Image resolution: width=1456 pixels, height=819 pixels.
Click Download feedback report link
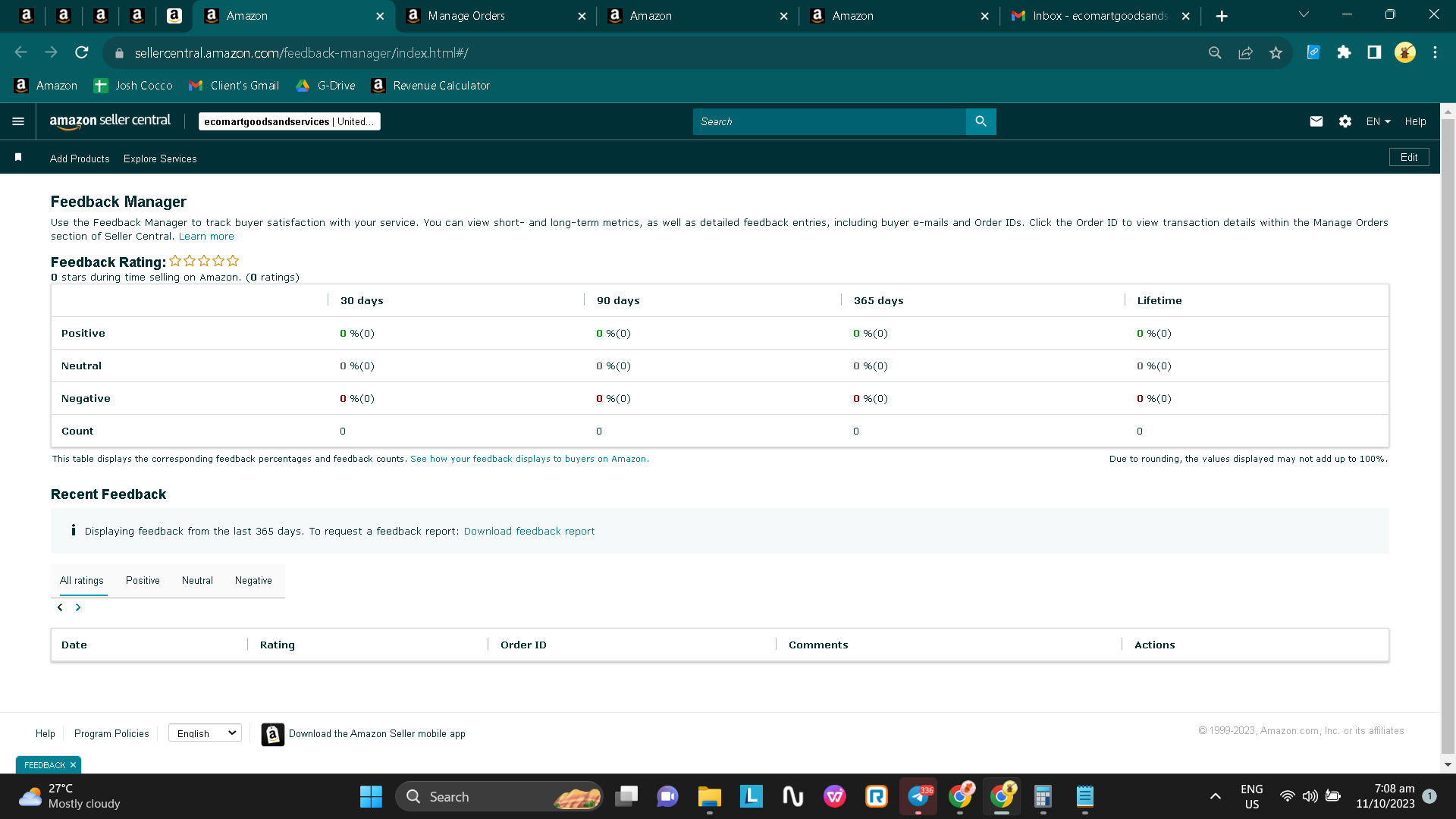[529, 532]
